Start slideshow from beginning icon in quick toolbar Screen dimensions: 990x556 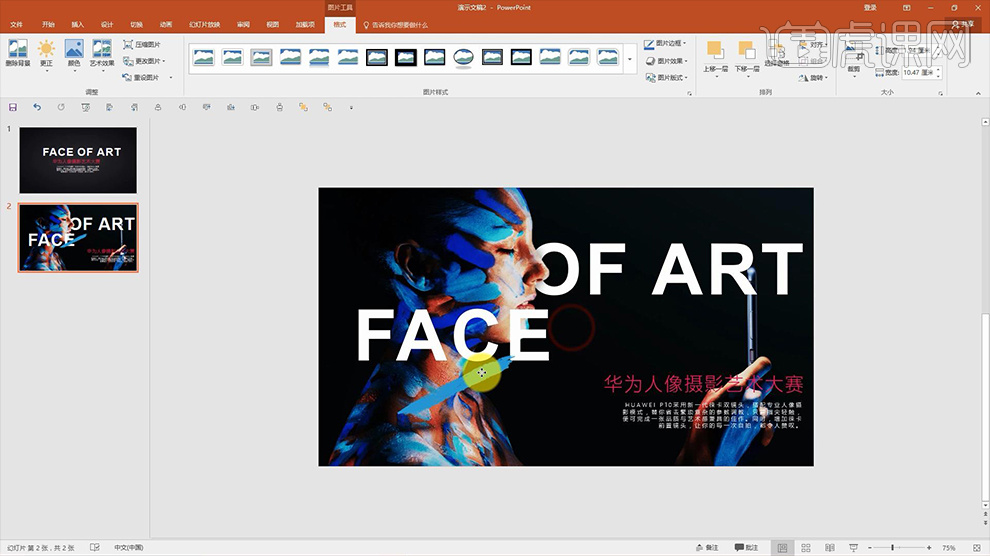coord(85,107)
